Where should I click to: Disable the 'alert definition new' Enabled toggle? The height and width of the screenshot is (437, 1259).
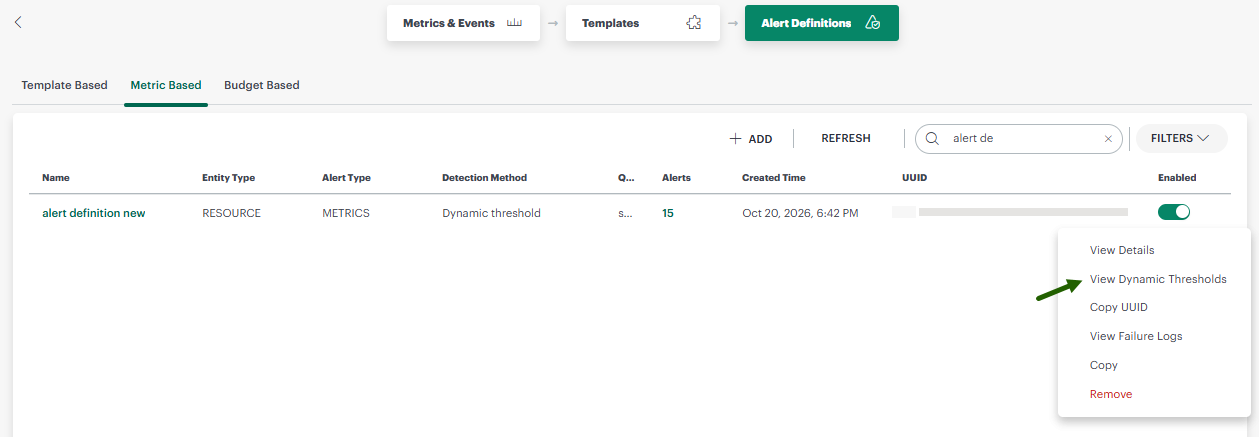(1174, 212)
